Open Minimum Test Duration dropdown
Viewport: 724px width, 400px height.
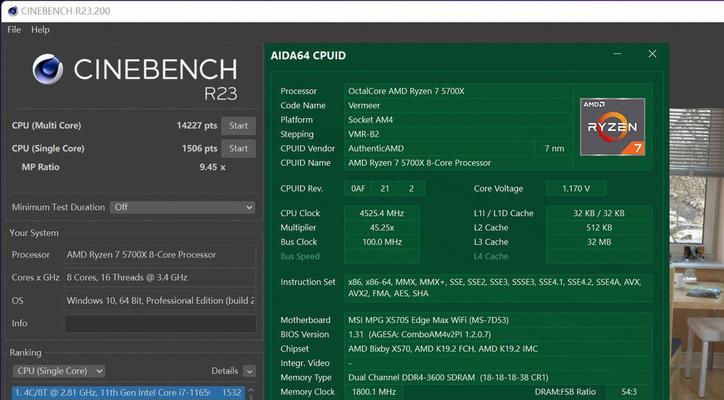pos(182,207)
